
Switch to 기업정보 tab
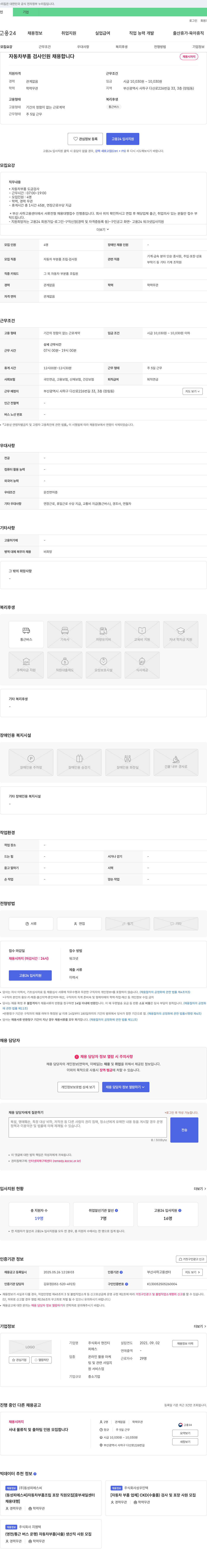[x=198, y=47]
